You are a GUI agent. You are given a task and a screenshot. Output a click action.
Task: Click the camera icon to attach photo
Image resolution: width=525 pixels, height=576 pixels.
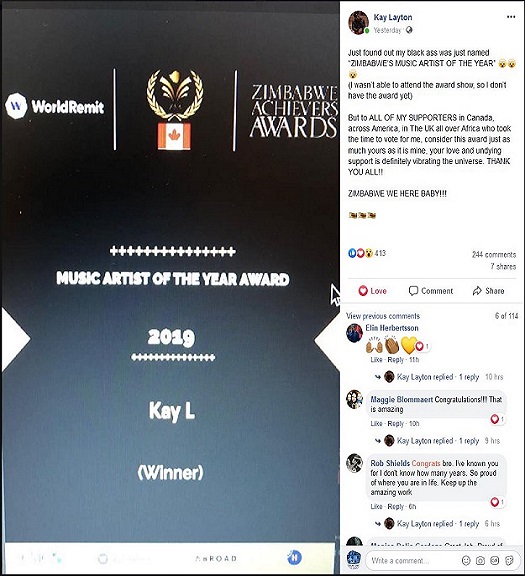coord(480,560)
